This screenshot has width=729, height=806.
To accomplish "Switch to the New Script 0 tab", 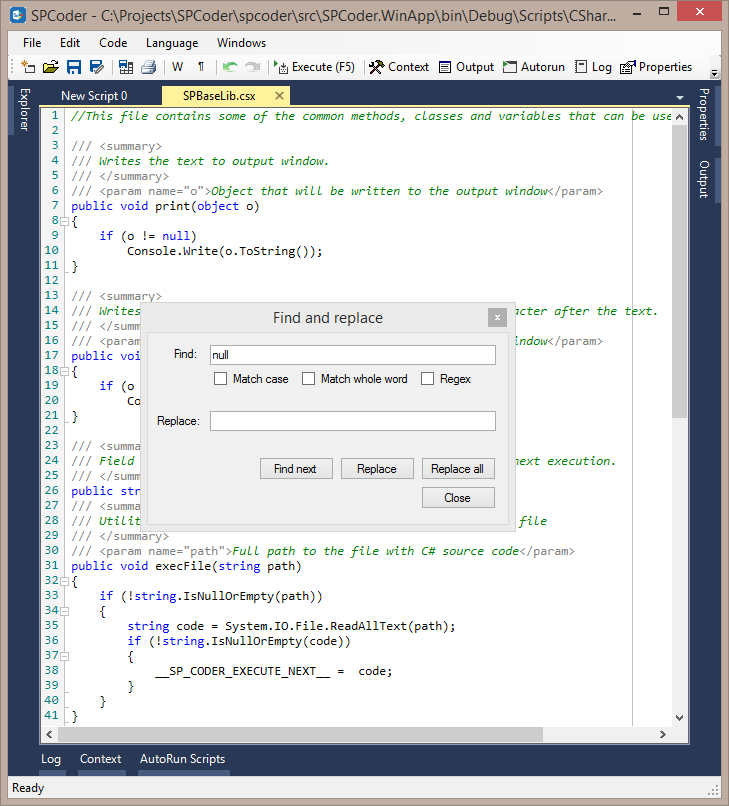I will pyautogui.click(x=94, y=96).
